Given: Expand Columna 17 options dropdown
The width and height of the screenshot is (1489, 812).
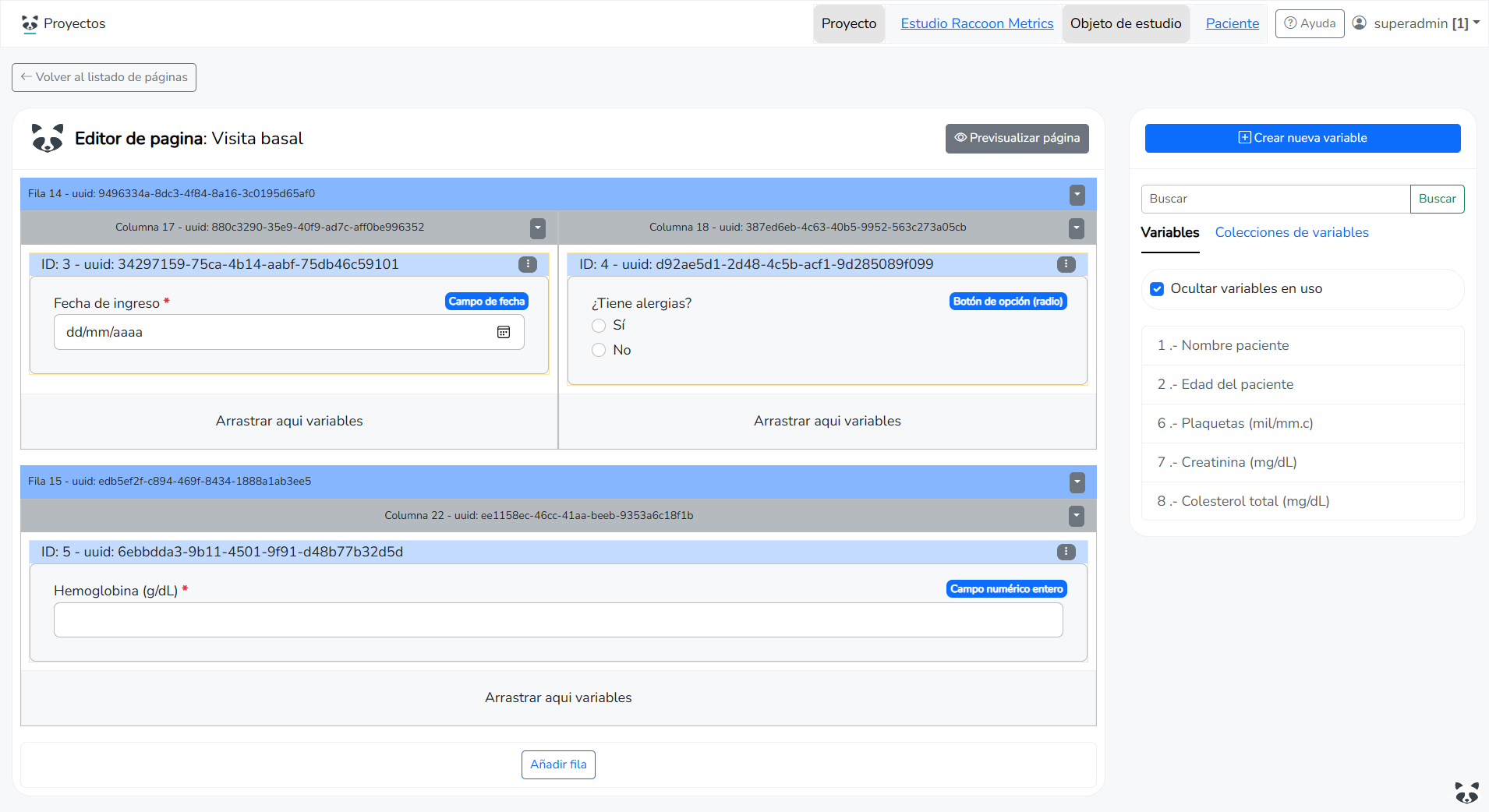Looking at the screenshot, I should (x=538, y=228).
